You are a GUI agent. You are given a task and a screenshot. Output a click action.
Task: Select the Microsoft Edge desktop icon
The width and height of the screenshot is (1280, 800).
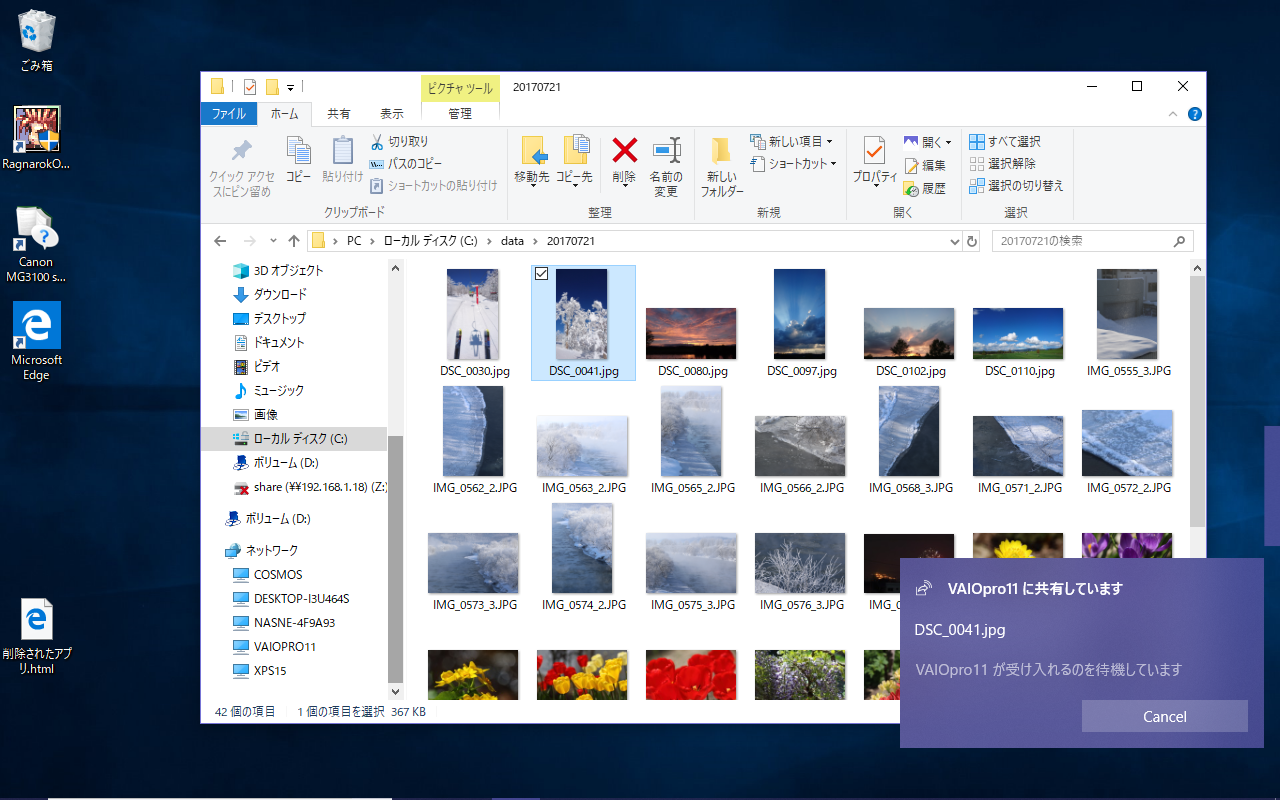click(x=36, y=341)
